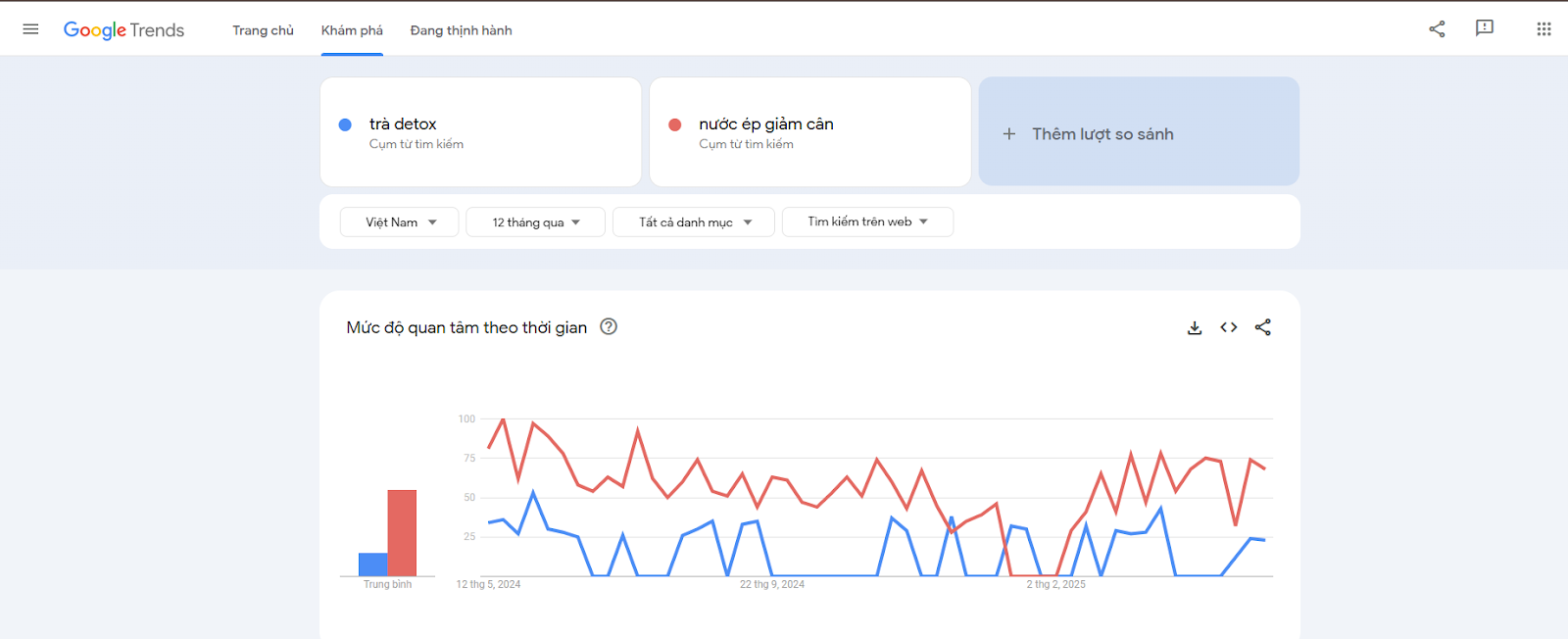Expand the Tất cả danh mục dropdown
The width and height of the screenshot is (1568, 639).
(x=694, y=222)
